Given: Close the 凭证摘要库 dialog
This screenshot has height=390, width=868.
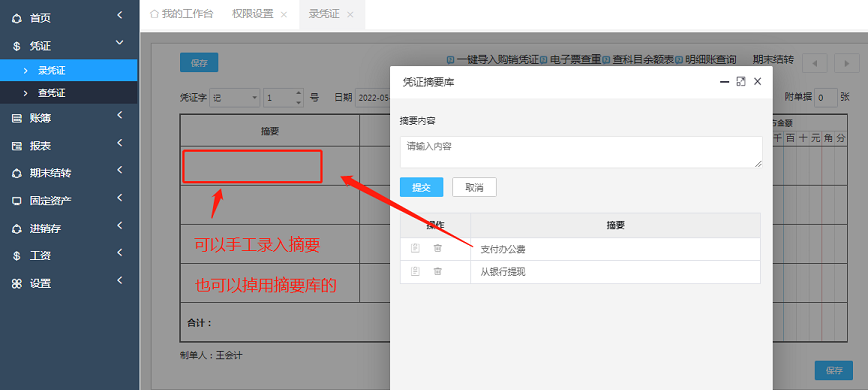Looking at the screenshot, I should coord(758,81).
